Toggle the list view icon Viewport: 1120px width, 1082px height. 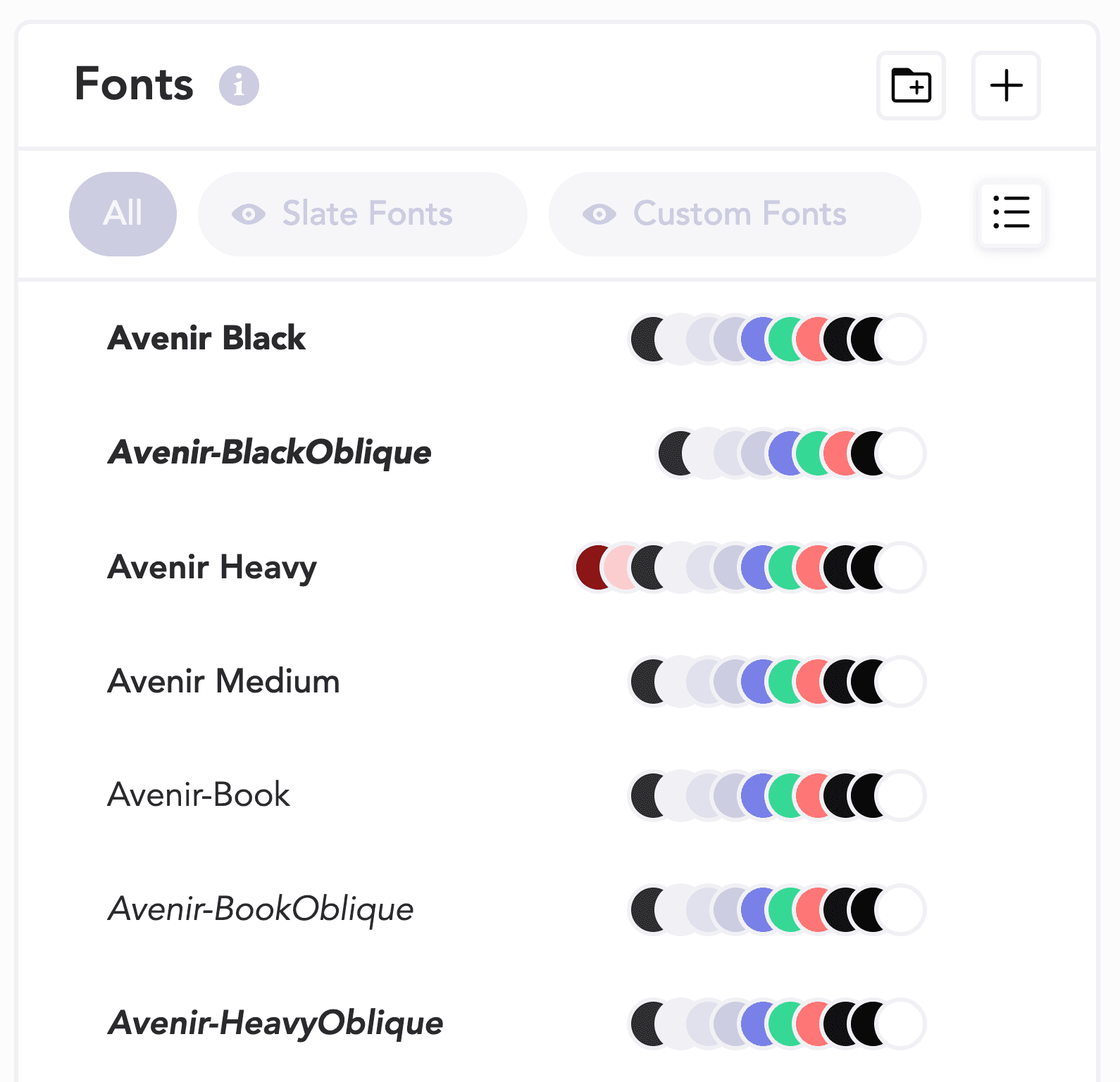pos(1011,213)
